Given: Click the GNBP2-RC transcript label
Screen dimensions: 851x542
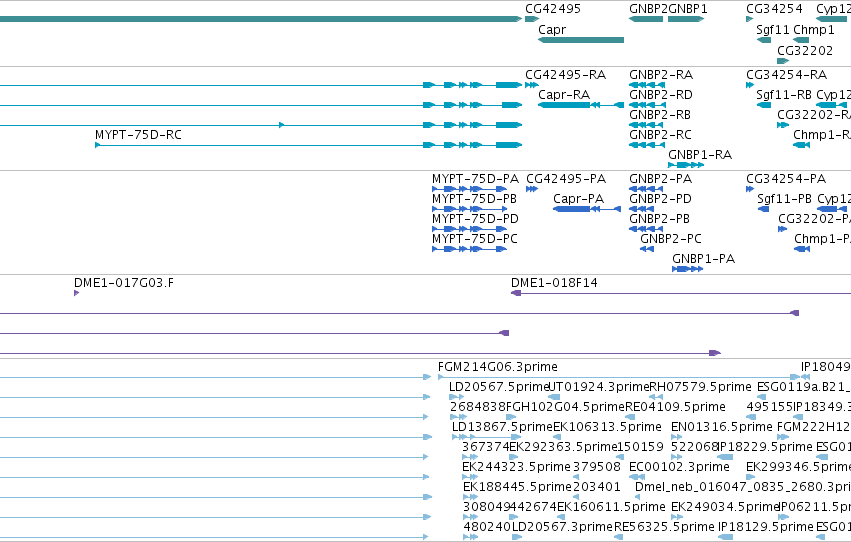Looking at the screenshot, I should pos(661,135).
